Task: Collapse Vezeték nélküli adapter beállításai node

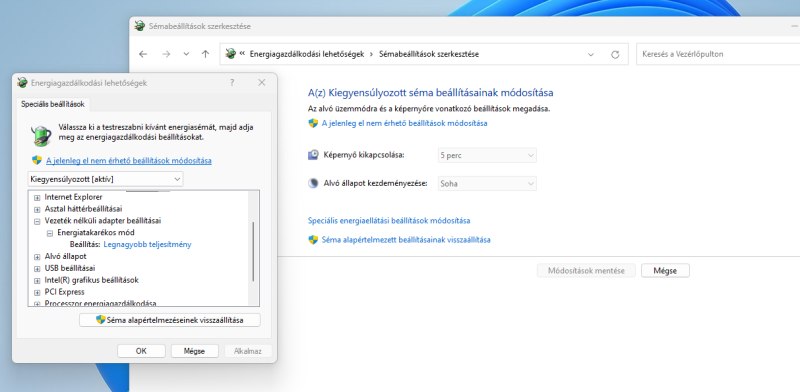Action: 37,221
